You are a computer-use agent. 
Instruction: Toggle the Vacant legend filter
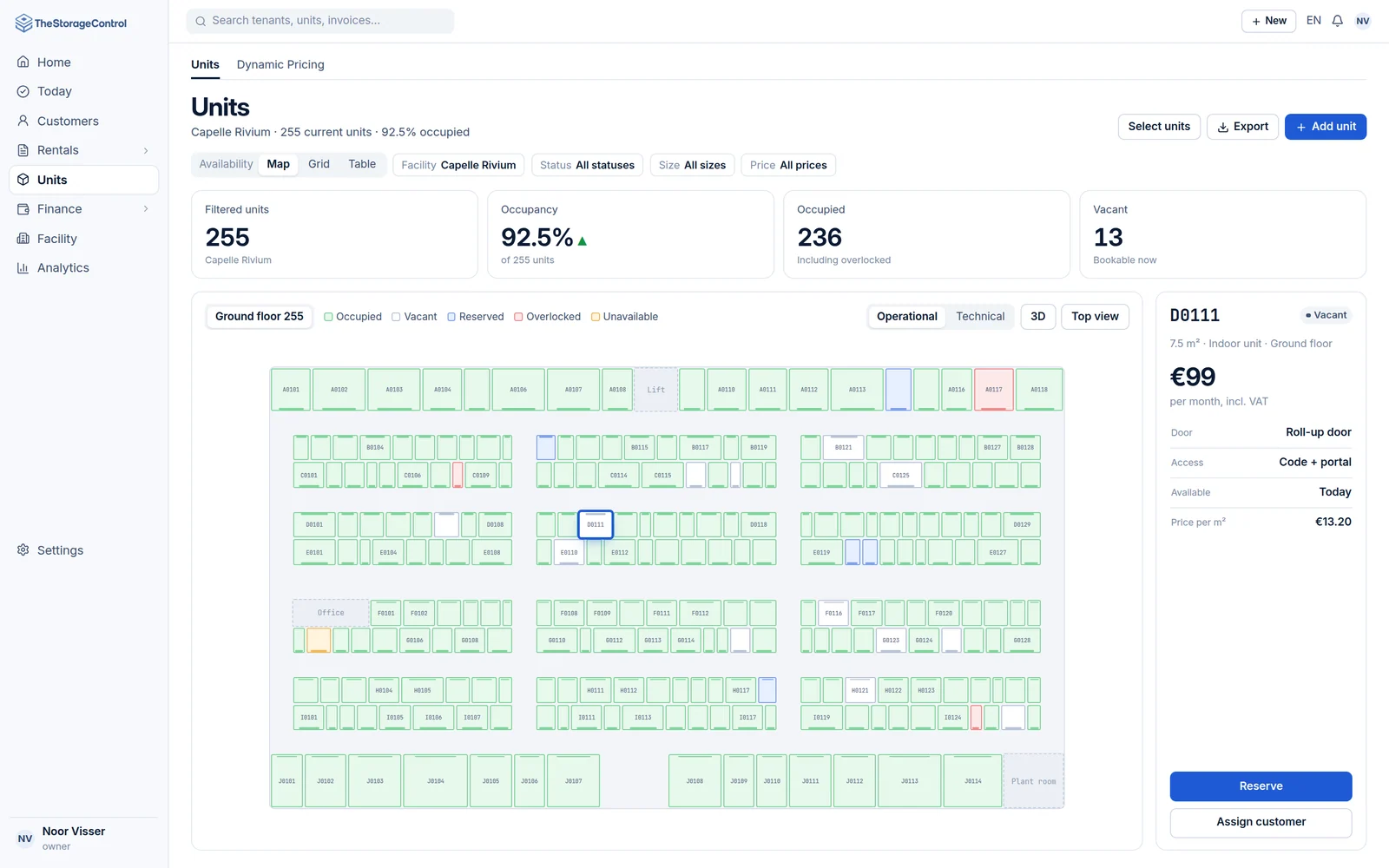[x=414, y=317]
